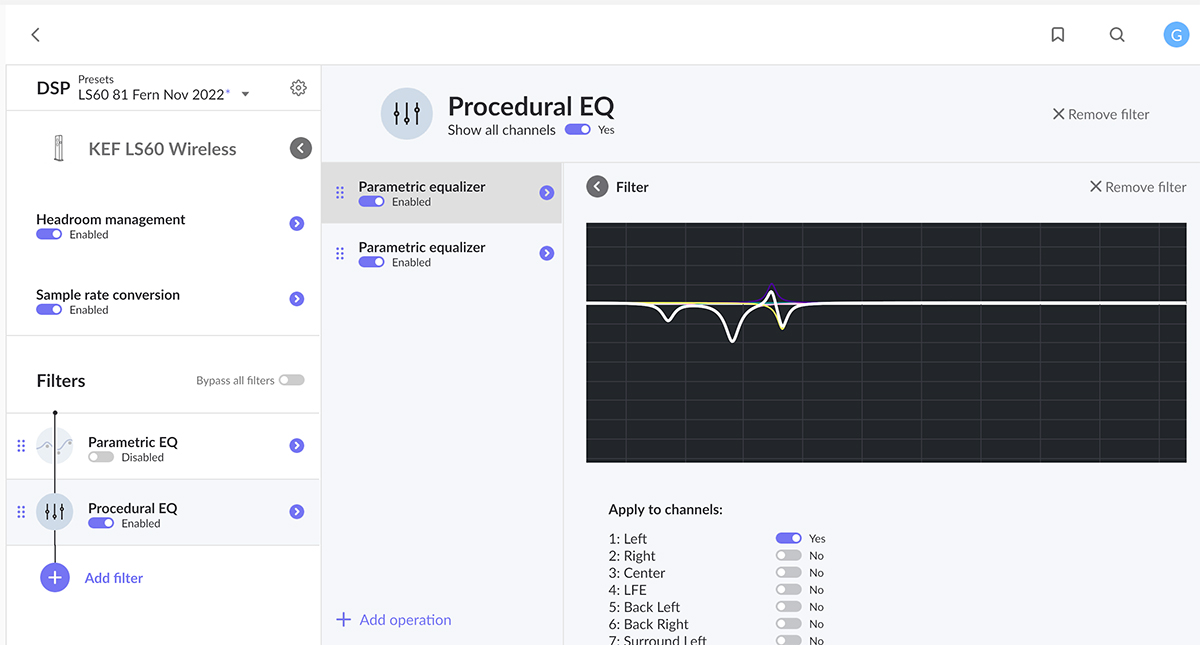Select second Parametric equalizer operation row
The width and height of the screenshot is (1200, 645).
[442, 254]
